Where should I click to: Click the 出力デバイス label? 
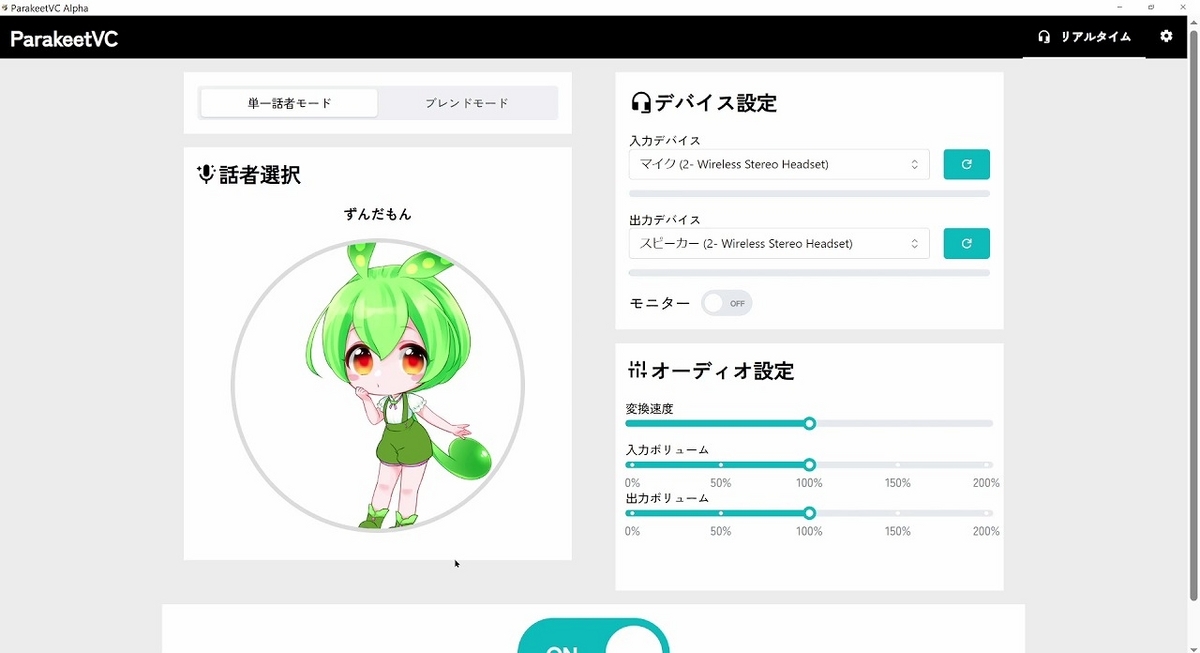[665, 220]
